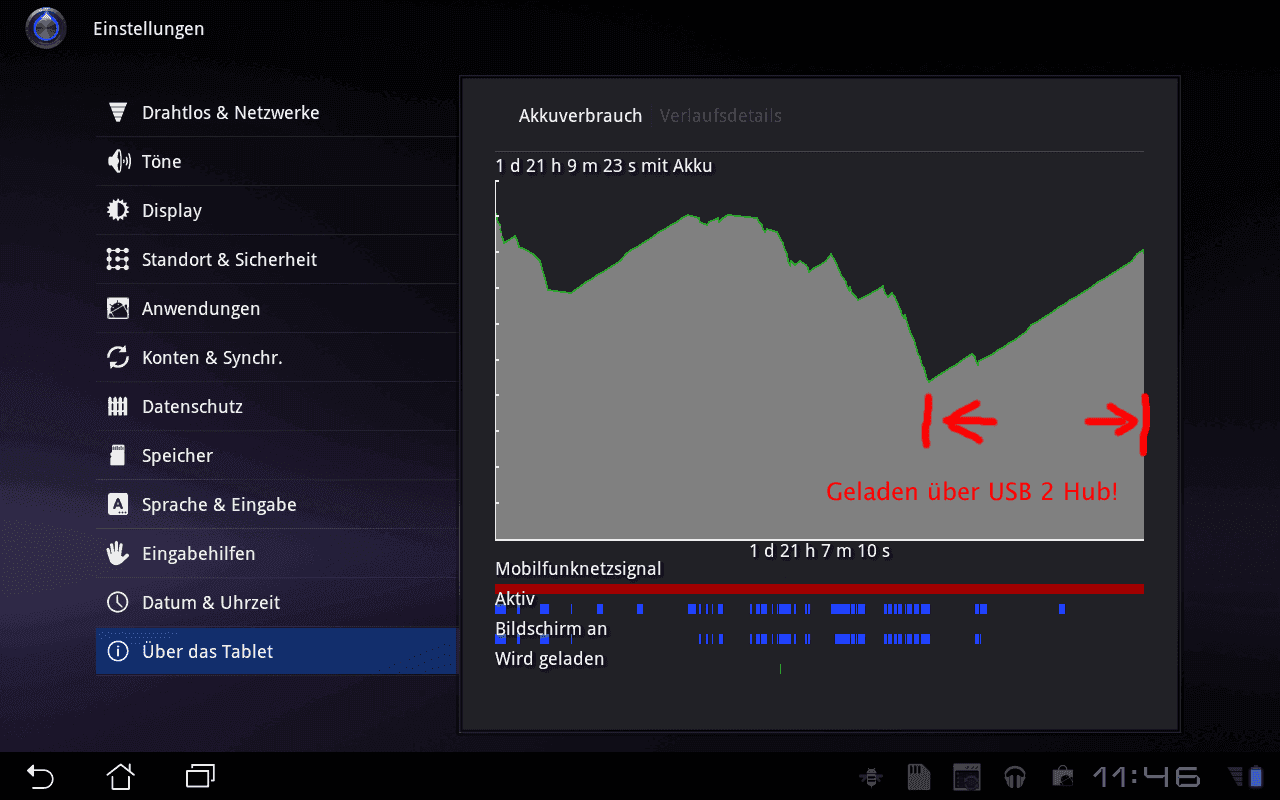Click the speaker icon beside Töne
1280x800 pixels.
pos(118,161)
